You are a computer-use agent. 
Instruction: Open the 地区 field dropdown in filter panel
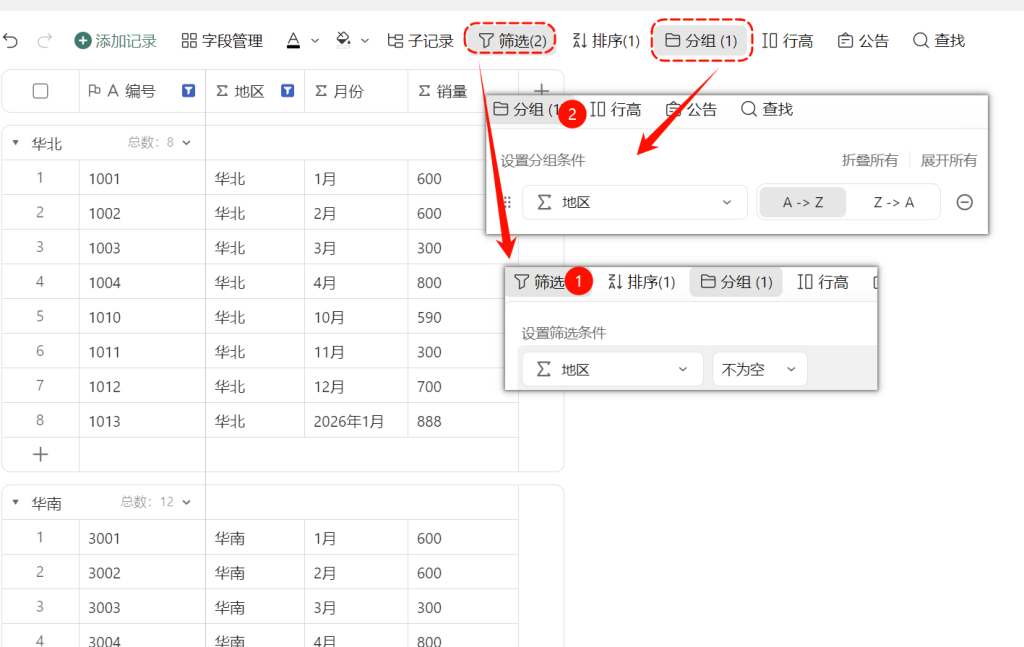(x=613, y=370)
